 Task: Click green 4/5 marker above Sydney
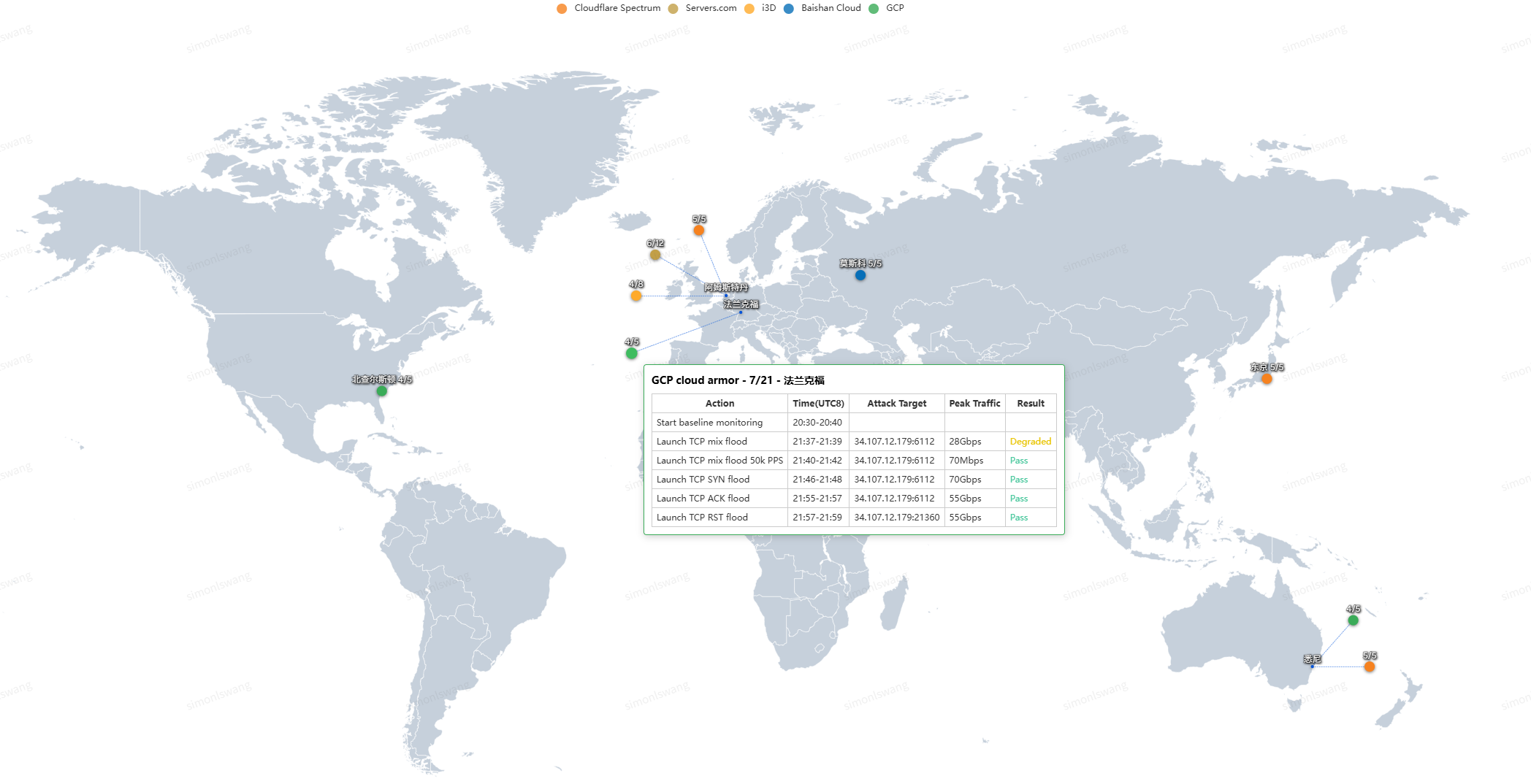[1353, 620]
